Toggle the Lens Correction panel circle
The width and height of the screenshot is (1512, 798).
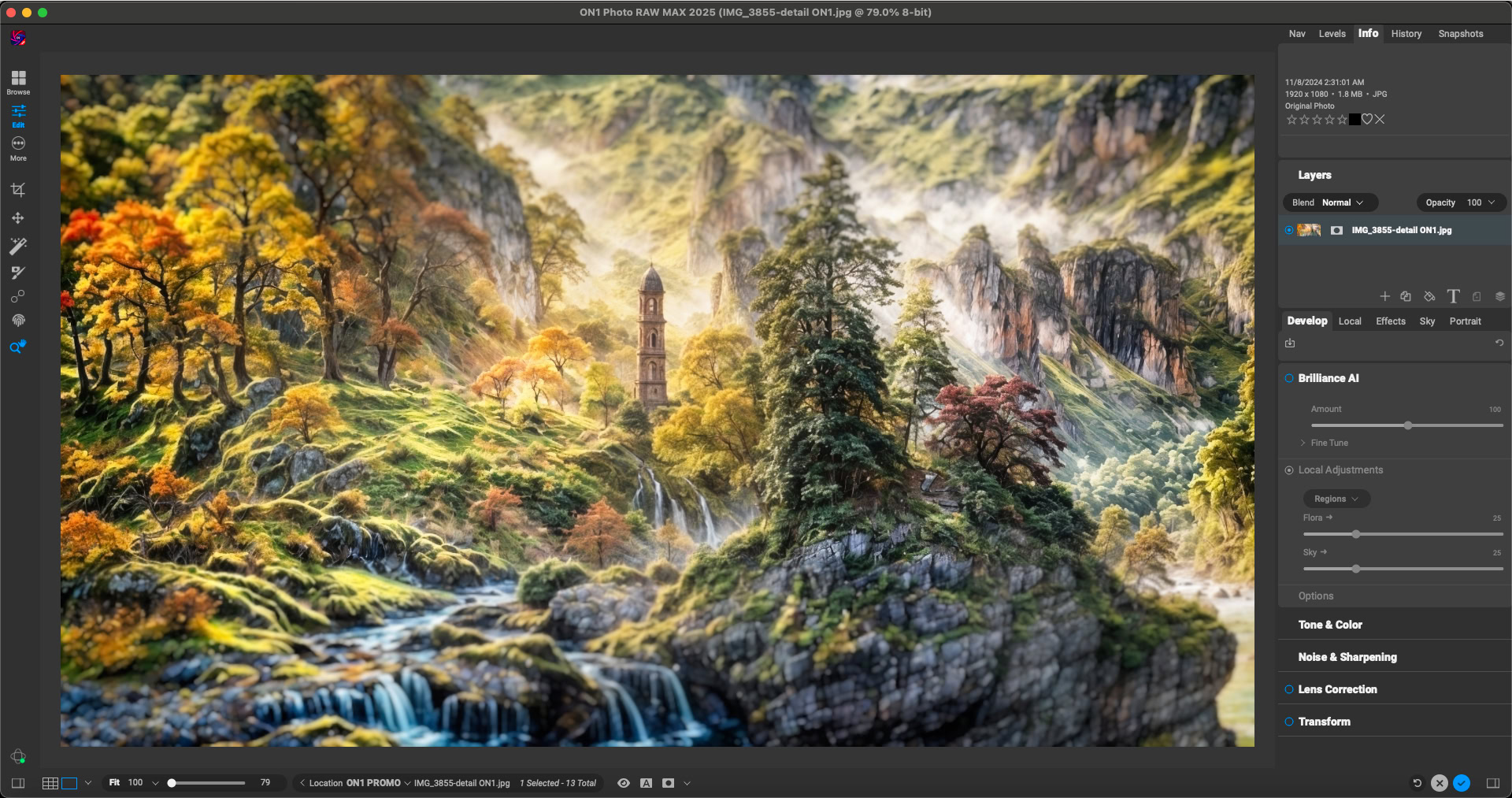tap(1289, 689)
